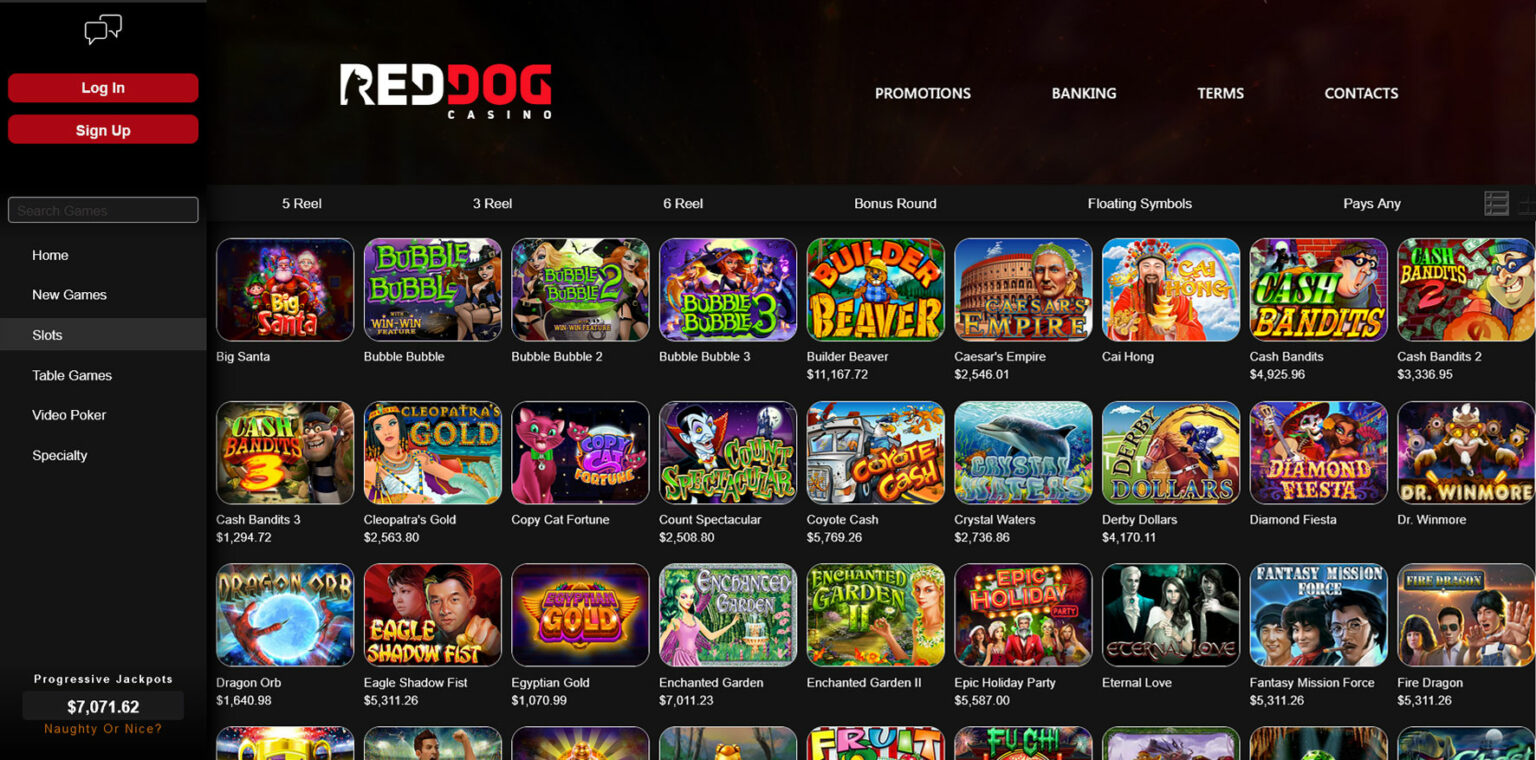View the Naughty Or Nice progressive jackpot

[x=103, y=706]
